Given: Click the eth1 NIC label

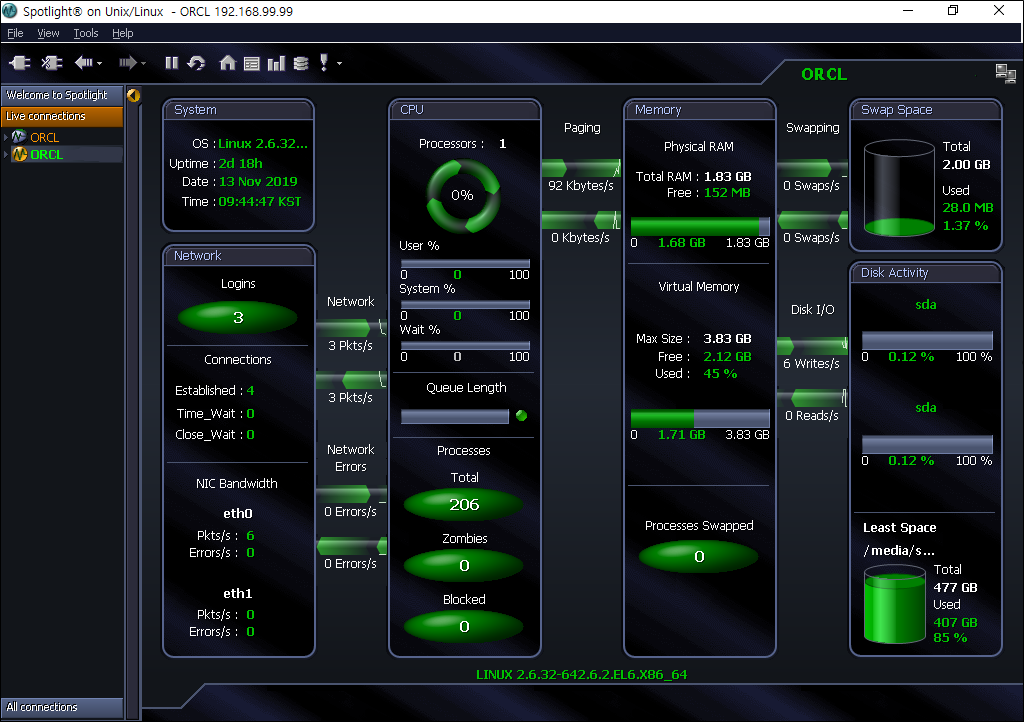Looking at the screenshot, I should (238, 593).
